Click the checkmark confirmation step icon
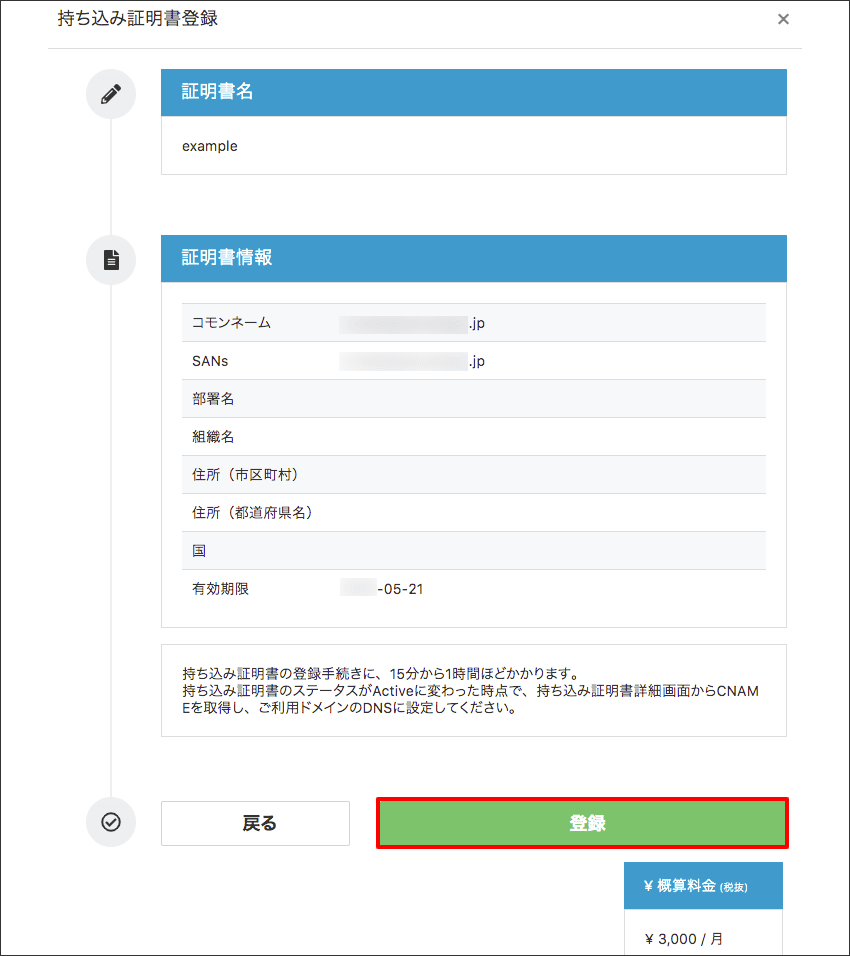The width and height of the screenshot is (850, 956). click(x=111, y=822)
